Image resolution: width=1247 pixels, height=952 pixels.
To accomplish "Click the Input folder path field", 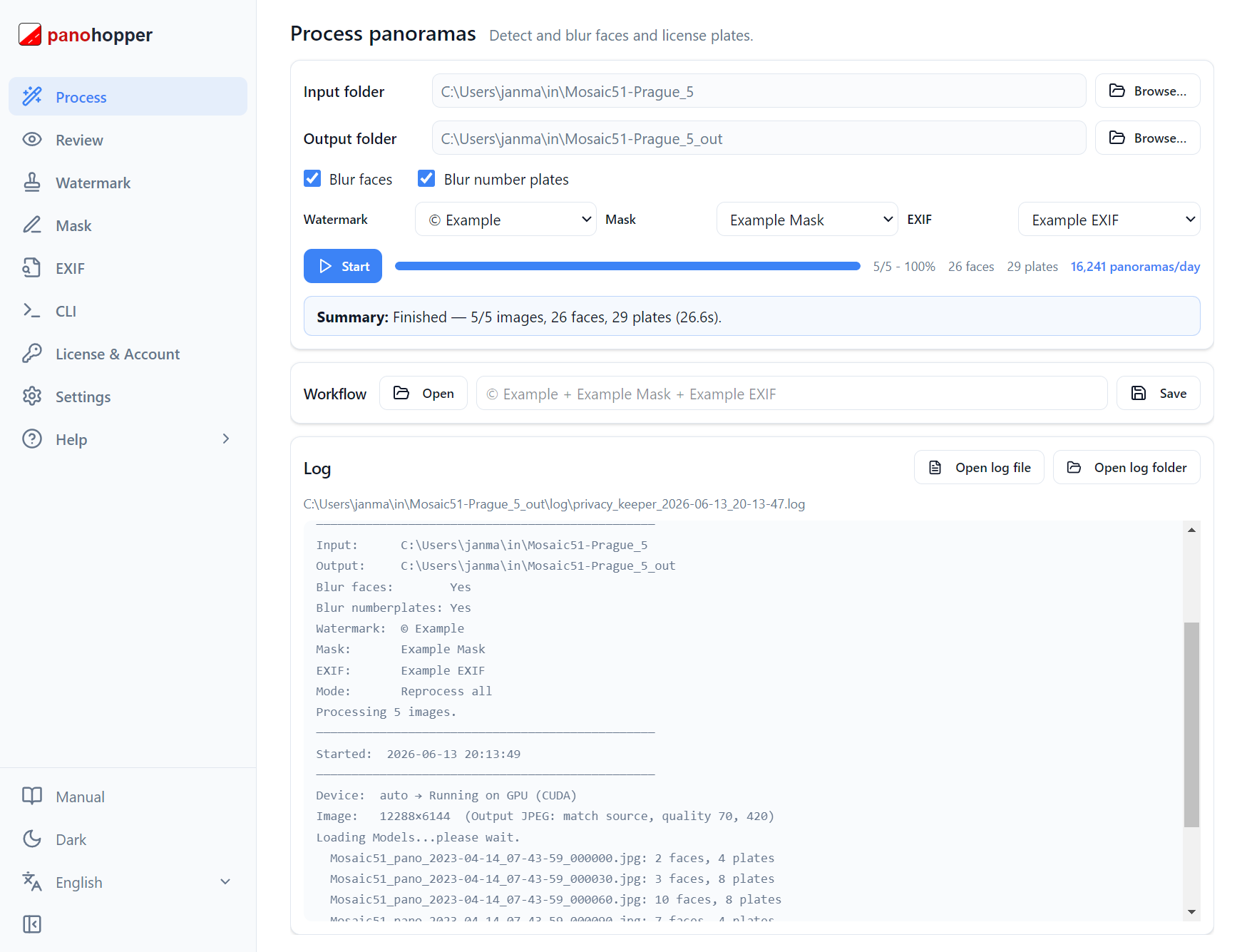I will tap(759, 91).
